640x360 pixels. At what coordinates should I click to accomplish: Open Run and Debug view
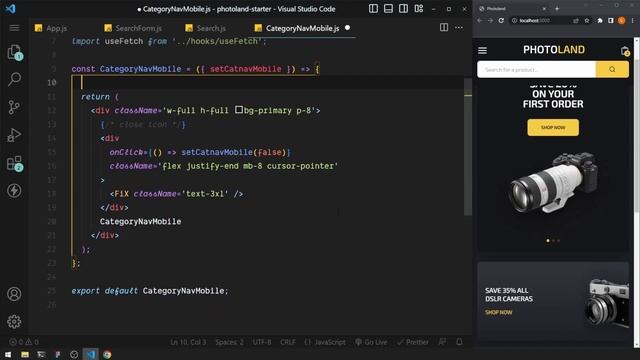point(14,135)
